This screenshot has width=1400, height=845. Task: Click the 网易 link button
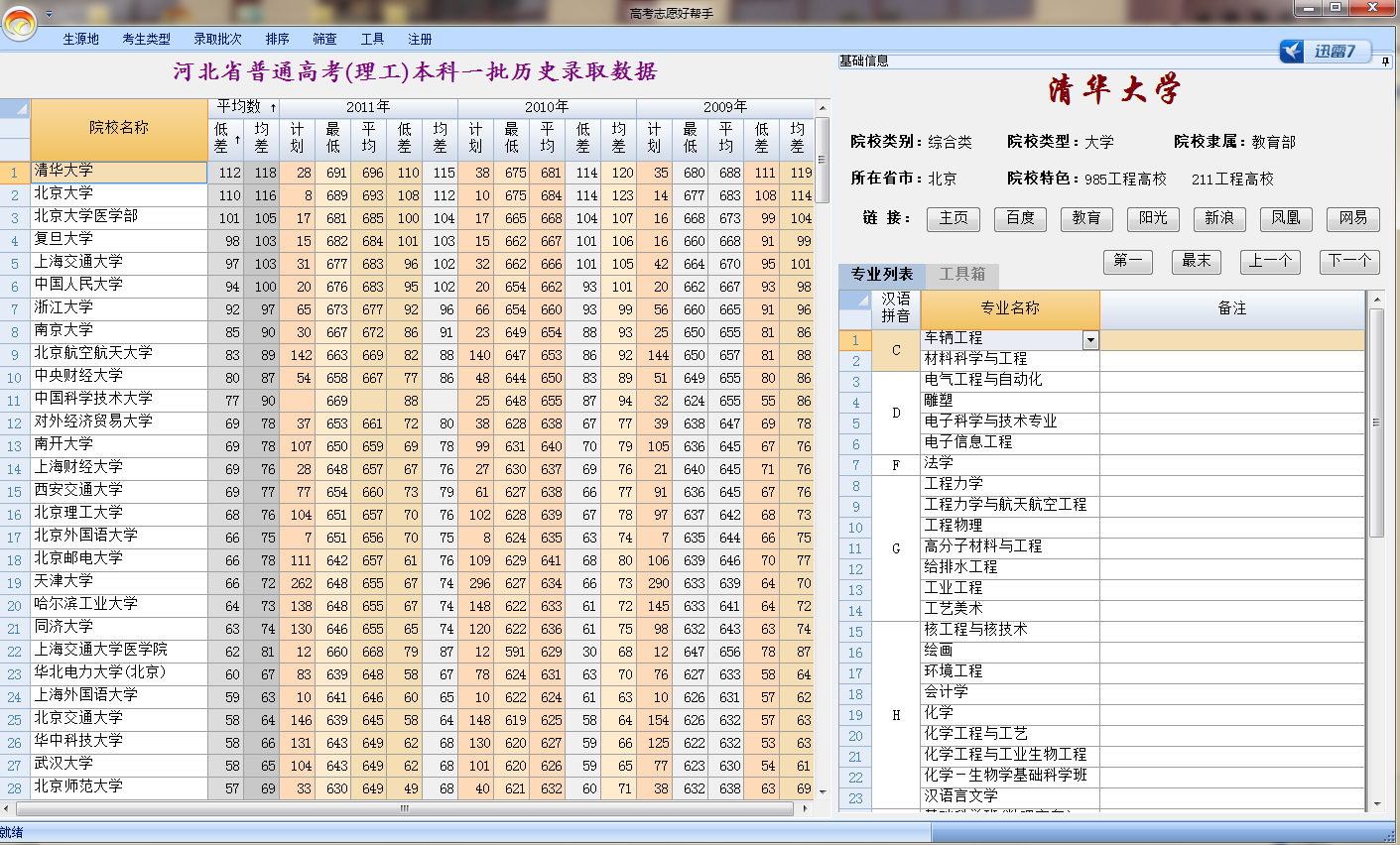coord(1353,218)
